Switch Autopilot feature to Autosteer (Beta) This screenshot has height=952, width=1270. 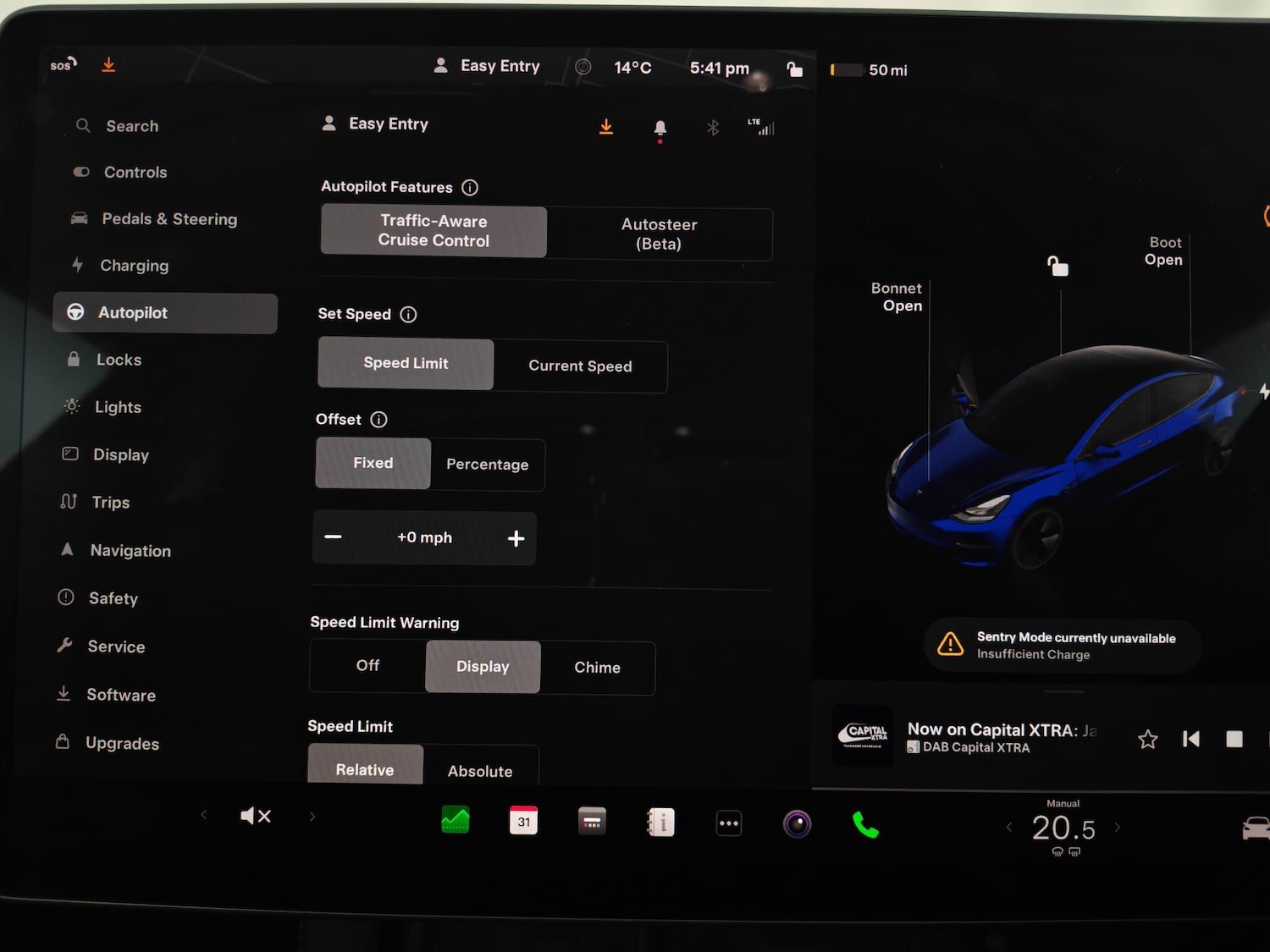(659, 234)
